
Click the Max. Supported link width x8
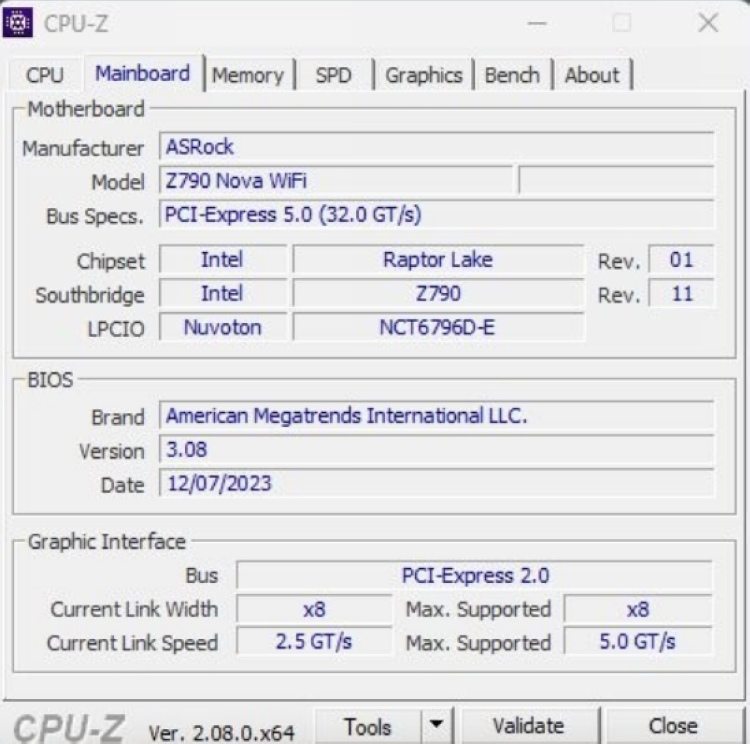(x=638, y=609)
